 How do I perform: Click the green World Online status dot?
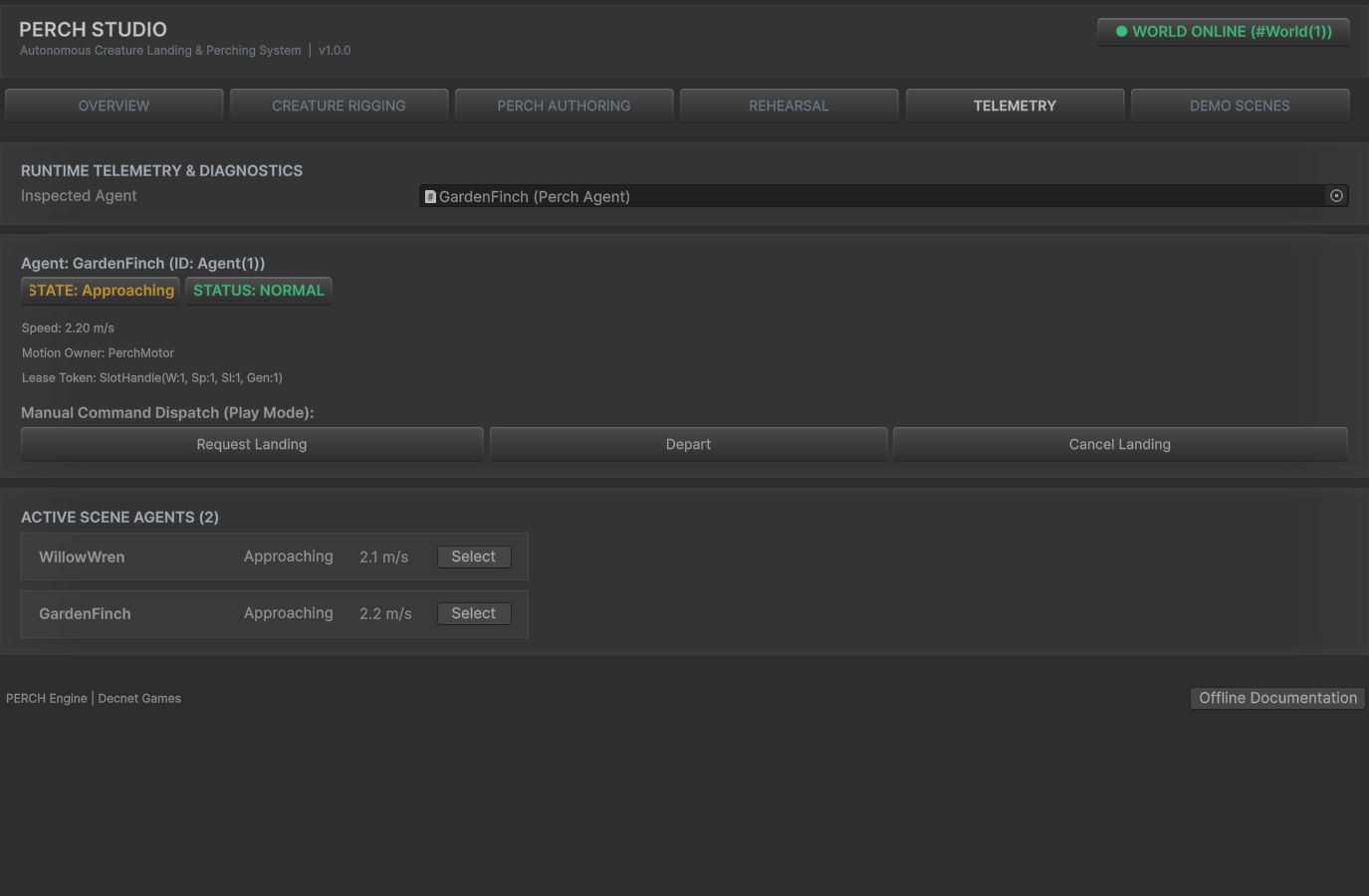(1122, 32)
